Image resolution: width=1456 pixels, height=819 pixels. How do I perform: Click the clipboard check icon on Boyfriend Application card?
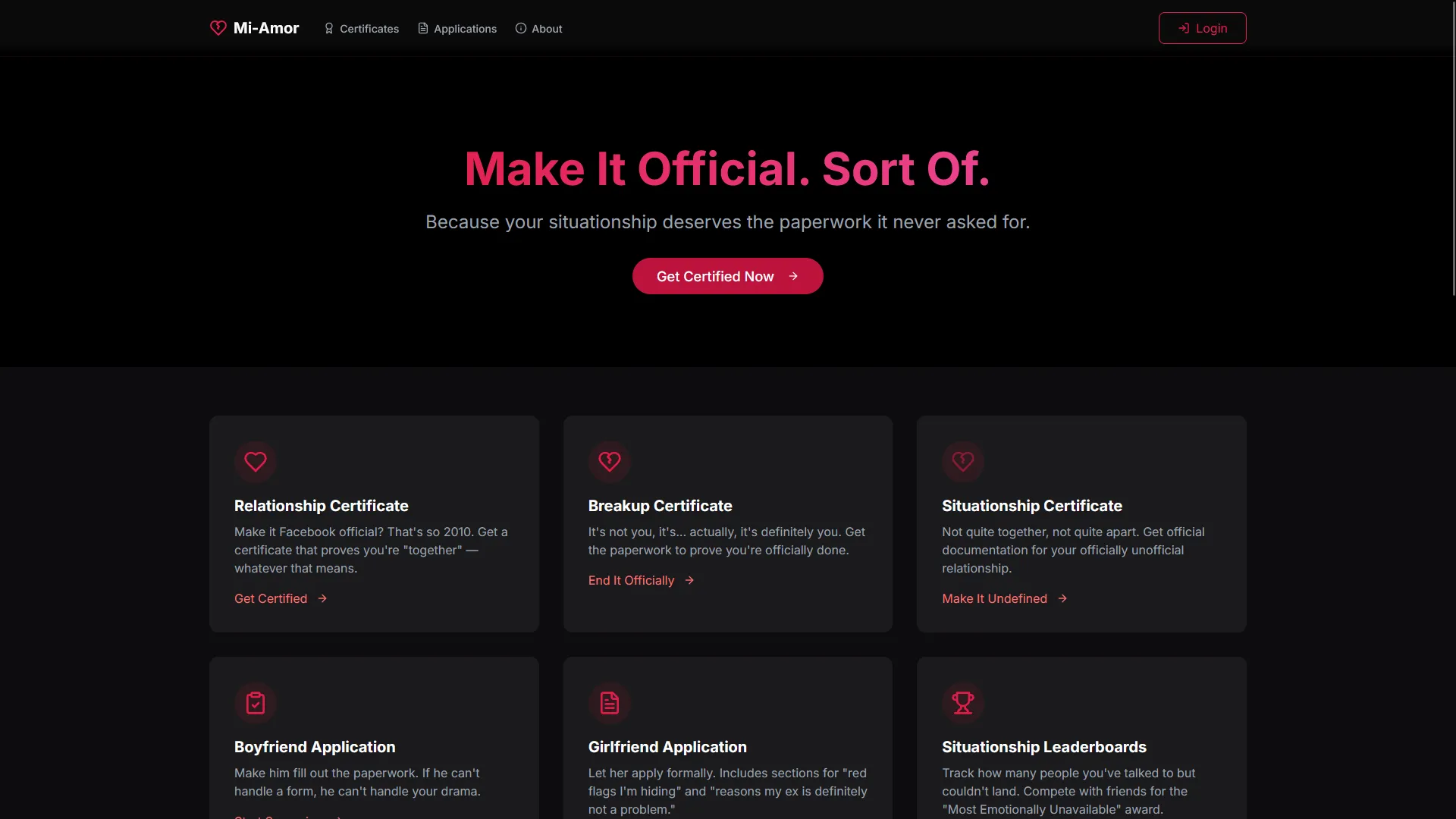[x=256, y=703]
